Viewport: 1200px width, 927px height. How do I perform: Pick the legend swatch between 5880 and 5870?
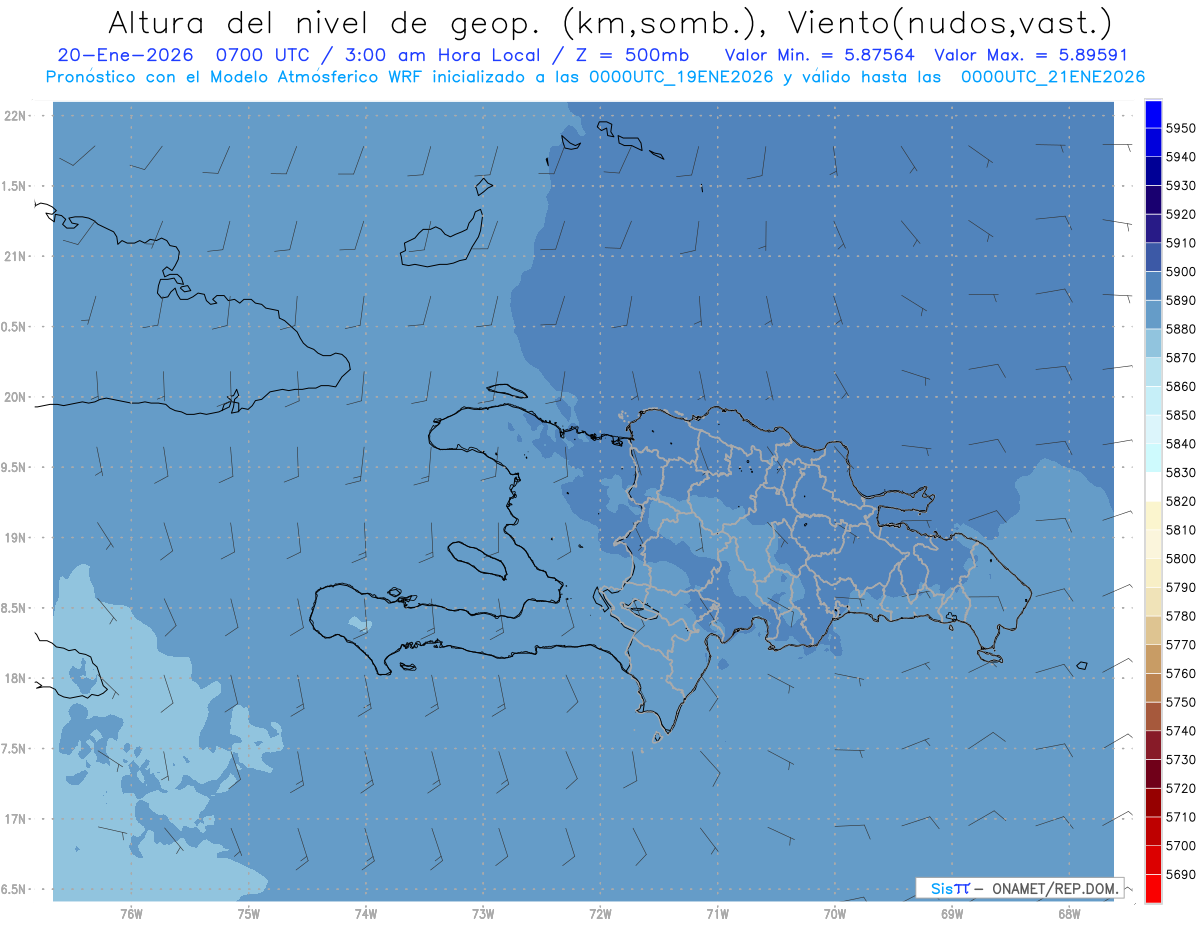1153,343
